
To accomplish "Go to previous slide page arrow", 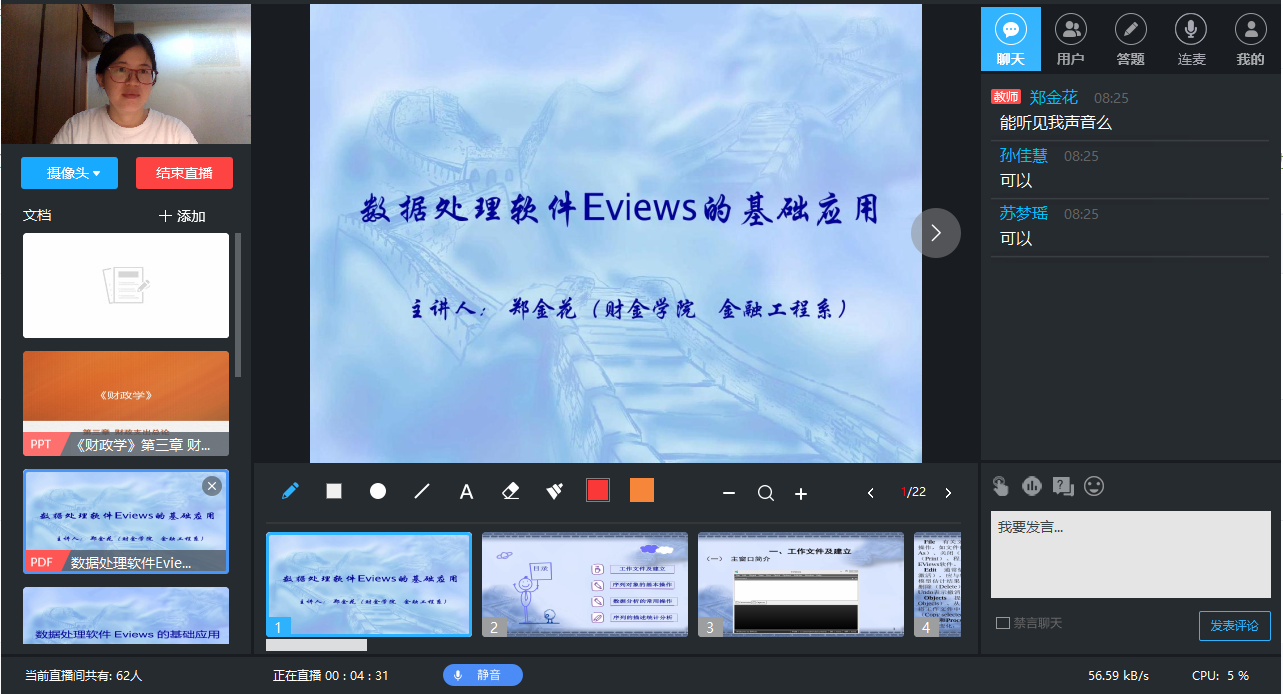I will [x=871, y=493].
